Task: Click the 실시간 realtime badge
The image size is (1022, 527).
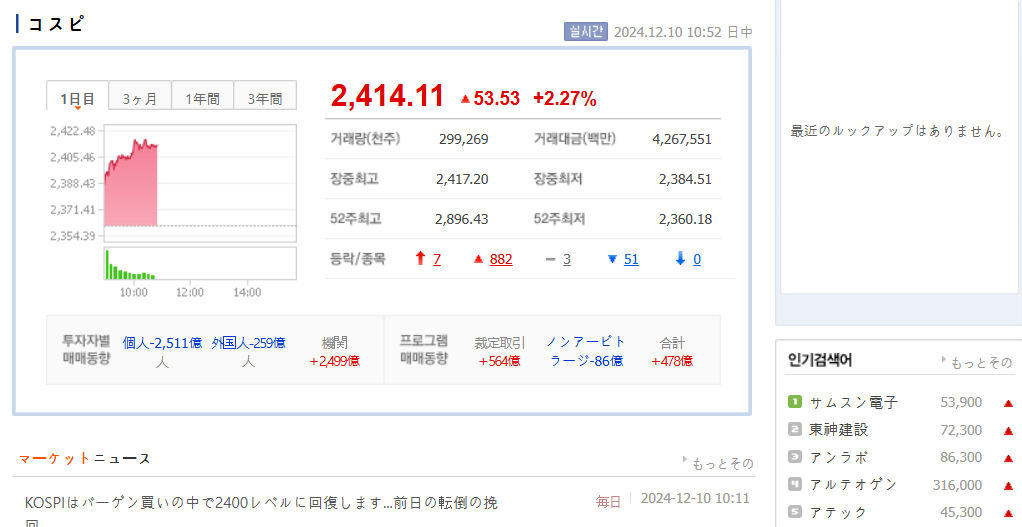Action: [585, 32]
